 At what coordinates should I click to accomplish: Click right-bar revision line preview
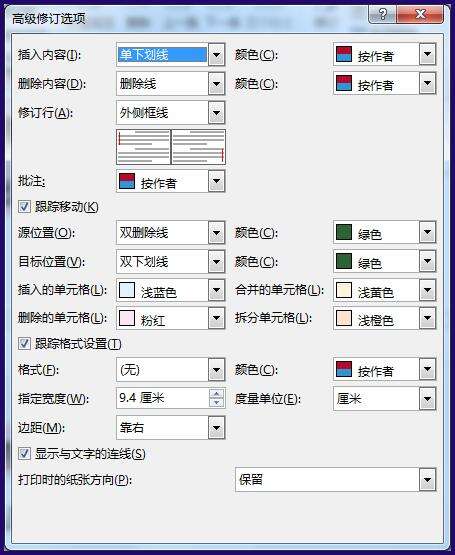pyautogui.click(x=198, y=147)
